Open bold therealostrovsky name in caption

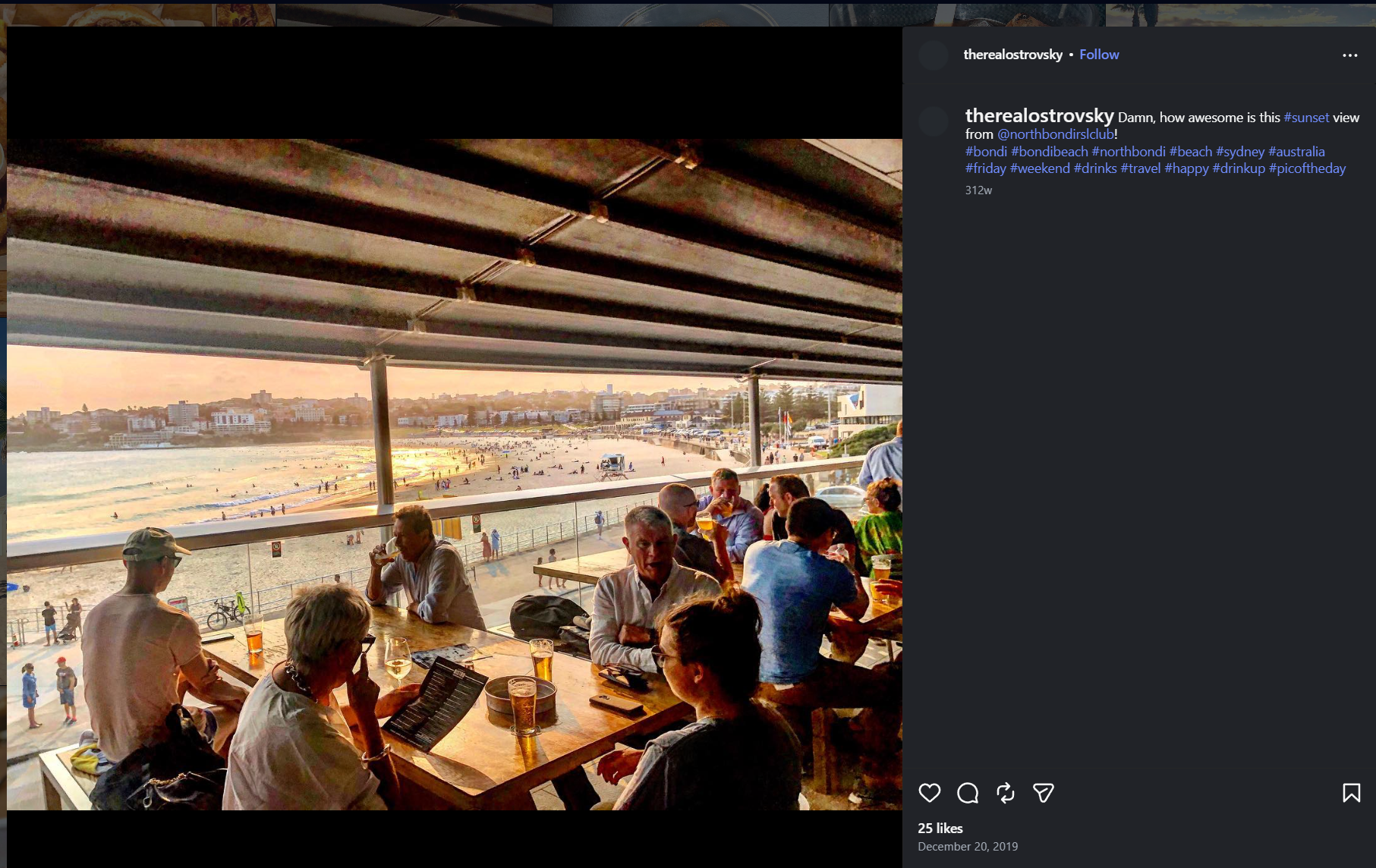point(1039,116)
